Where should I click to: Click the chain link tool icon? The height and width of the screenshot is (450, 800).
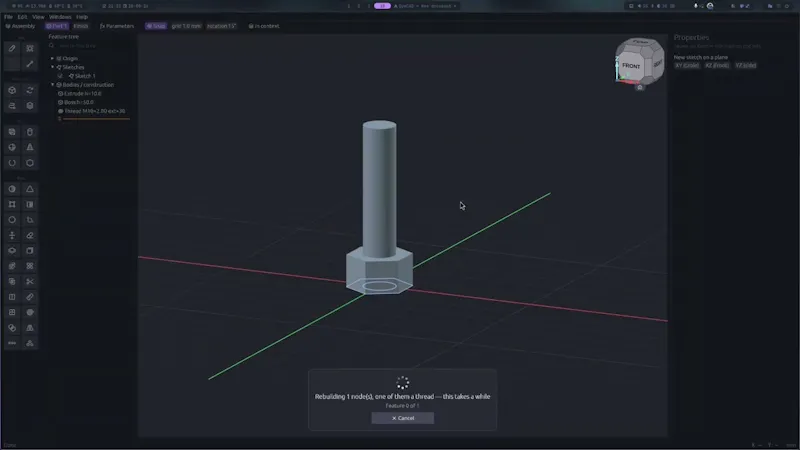click(12, 328)
